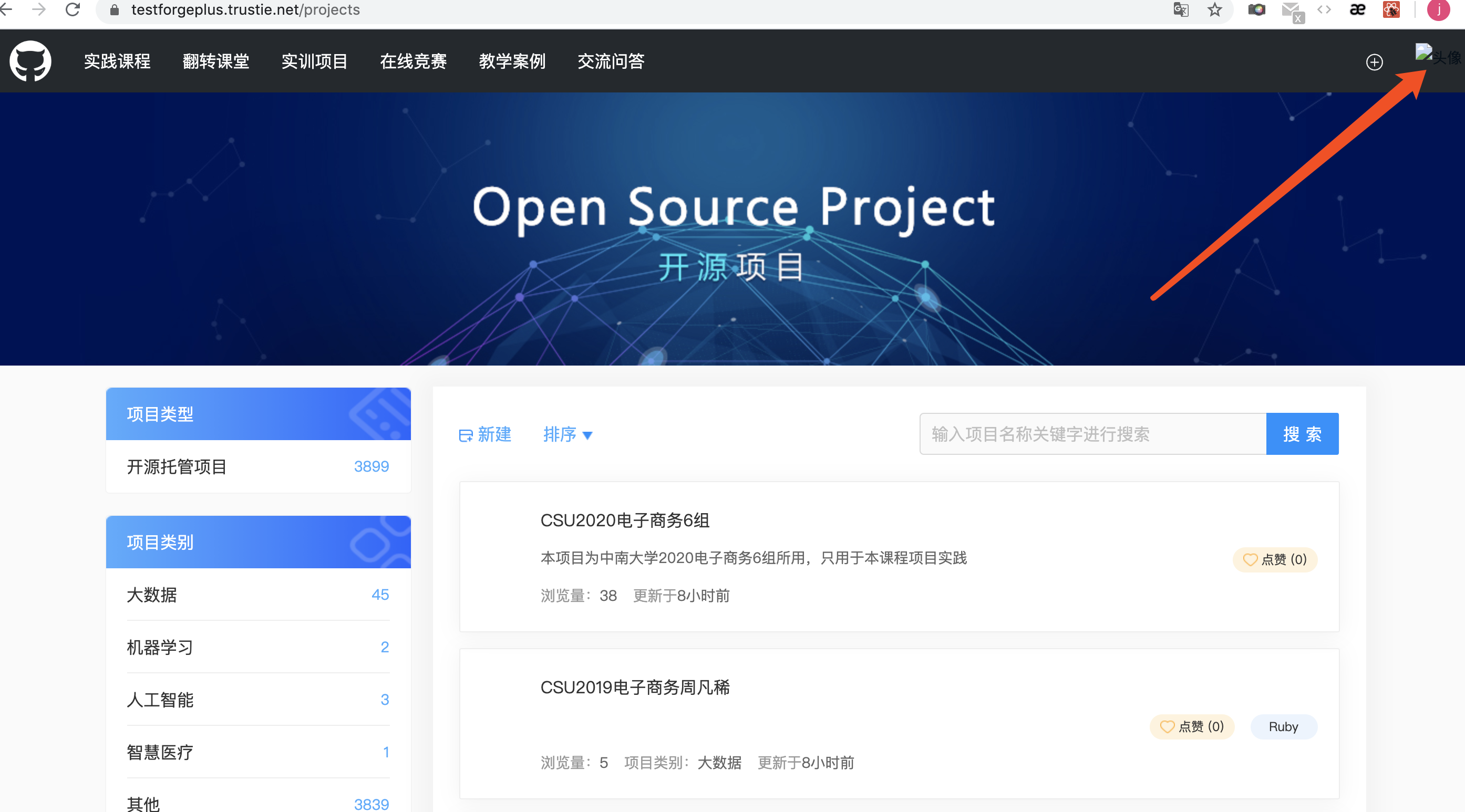Click the lock icon in address bar
The height and width of the screenshot is (812, 1465).
115,9
